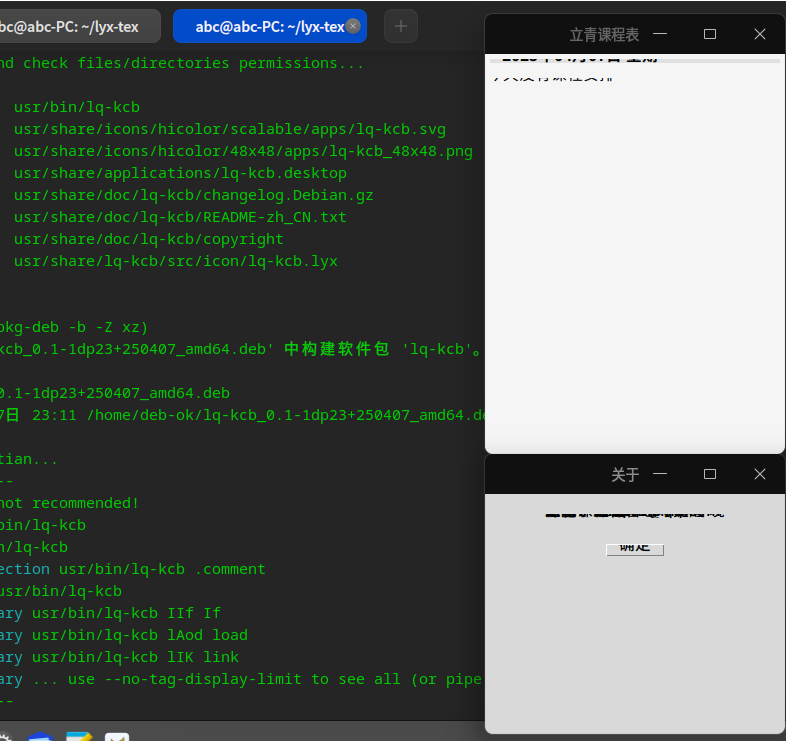Maximize the 立青课程表 window
Screen dimensions: 786x741
[x=710, y=34]
